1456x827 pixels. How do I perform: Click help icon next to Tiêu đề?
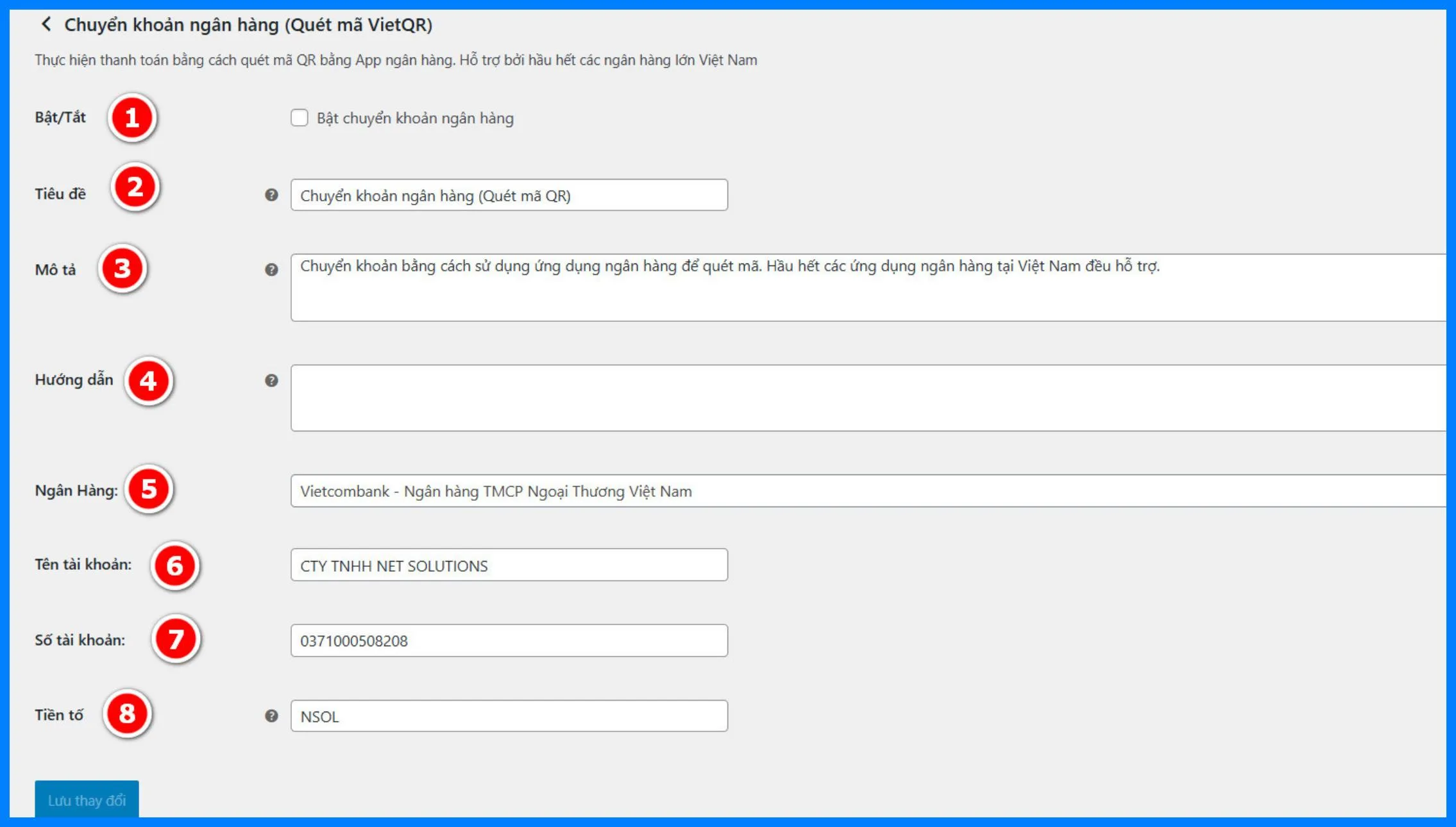[x=271, y=195]
